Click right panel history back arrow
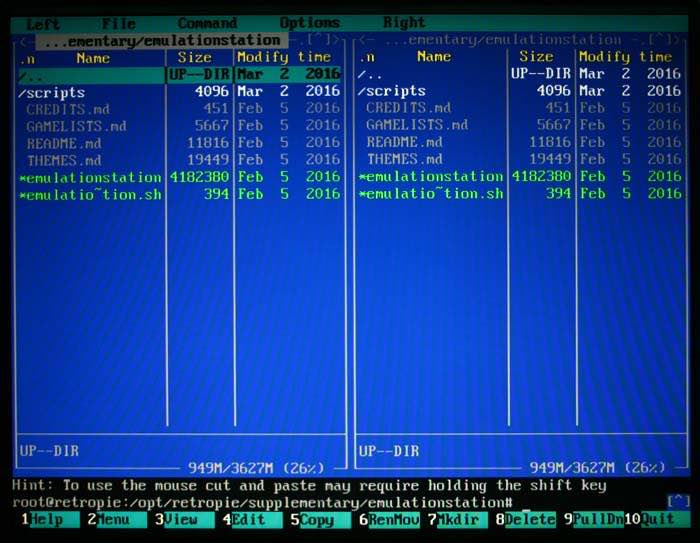Viewport: 700px width, 543px height. pos(367,40)
